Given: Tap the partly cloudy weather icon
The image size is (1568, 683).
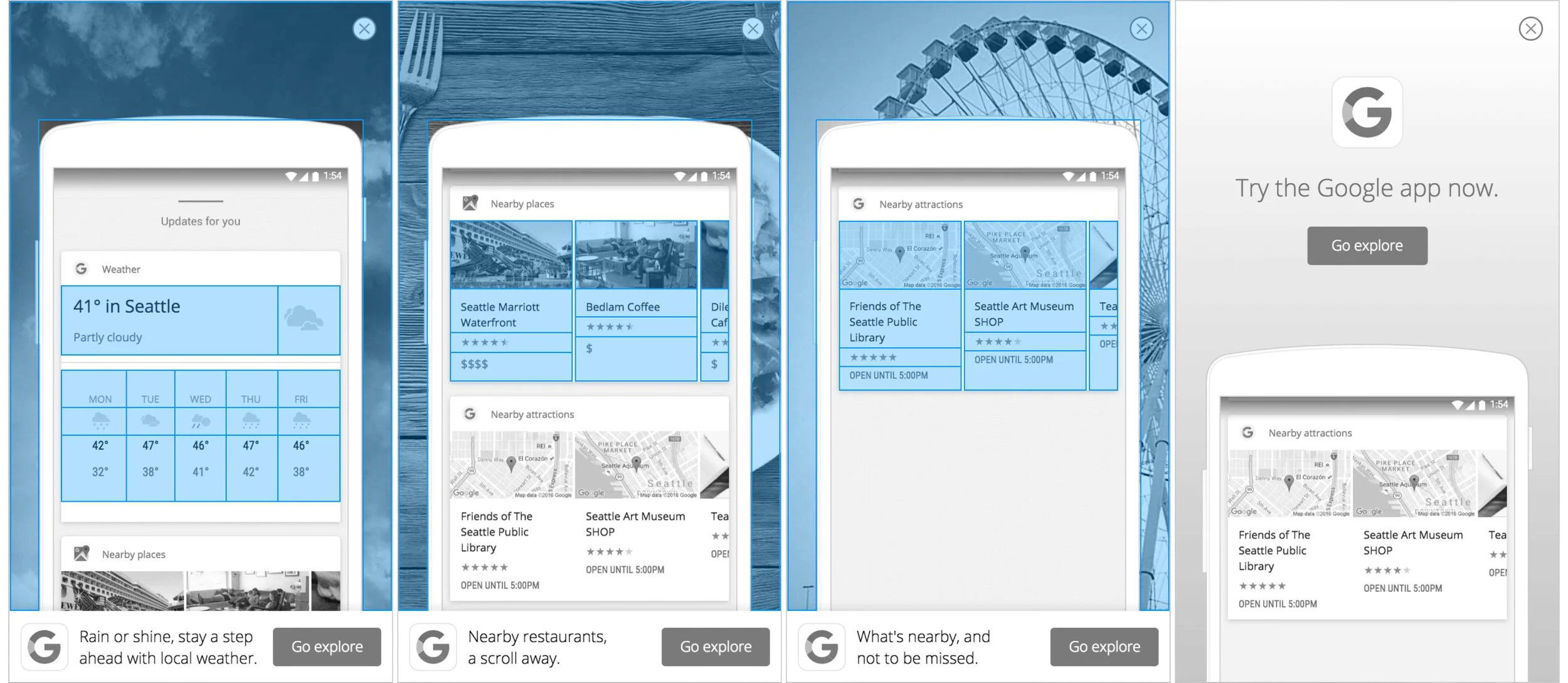Looking at the screenshot, I should point(304,319).
